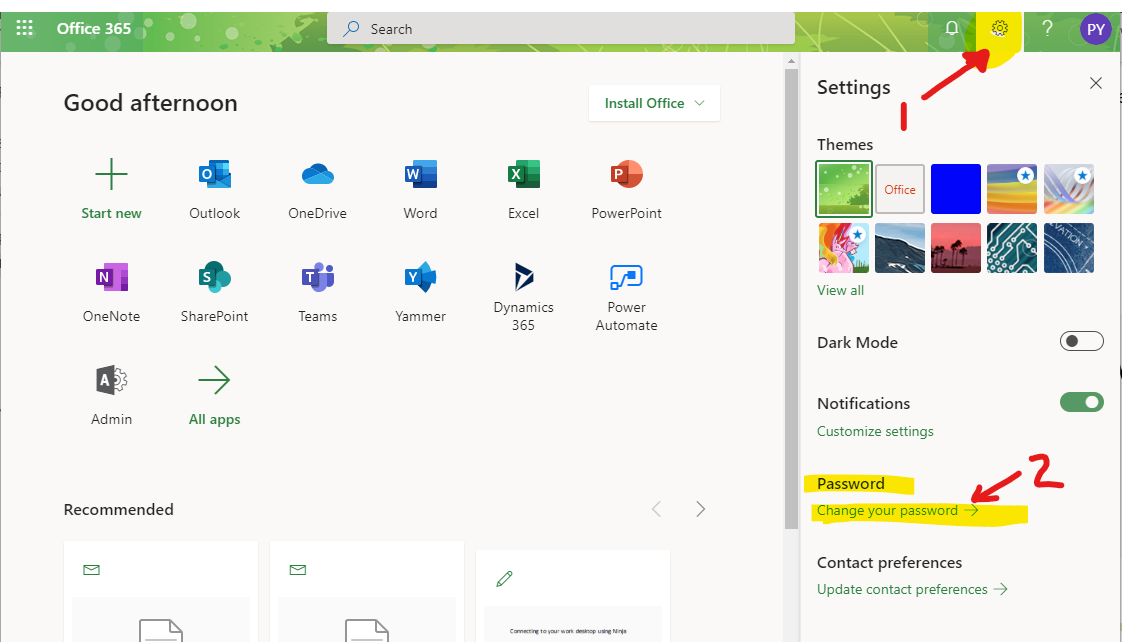The width and height of the screenshot is (1122, 642).
Task: Choose the dark blueprint theme
Action: [1068, 248]
